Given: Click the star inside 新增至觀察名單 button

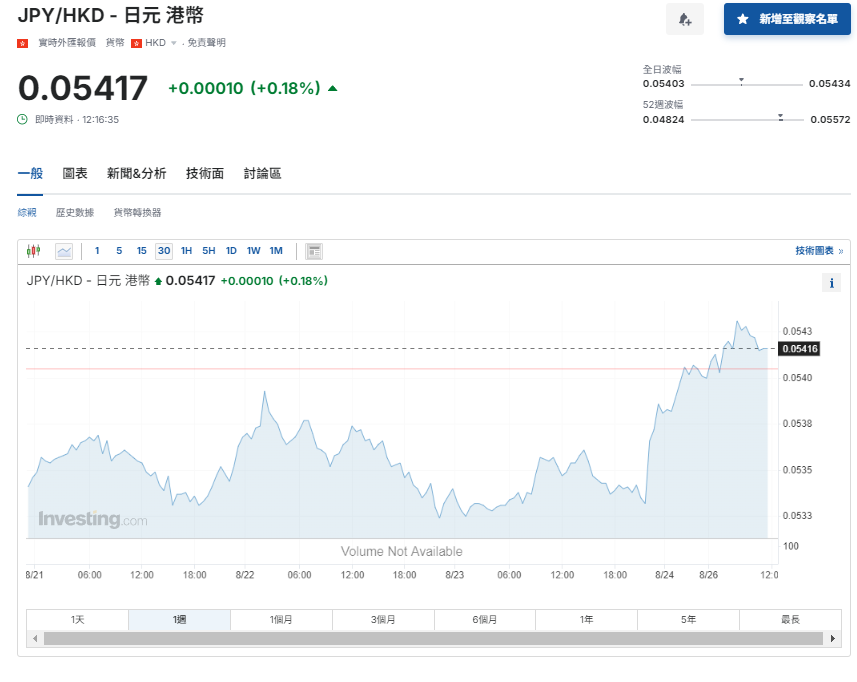Looking at the screenshot, I should (741, 19).
